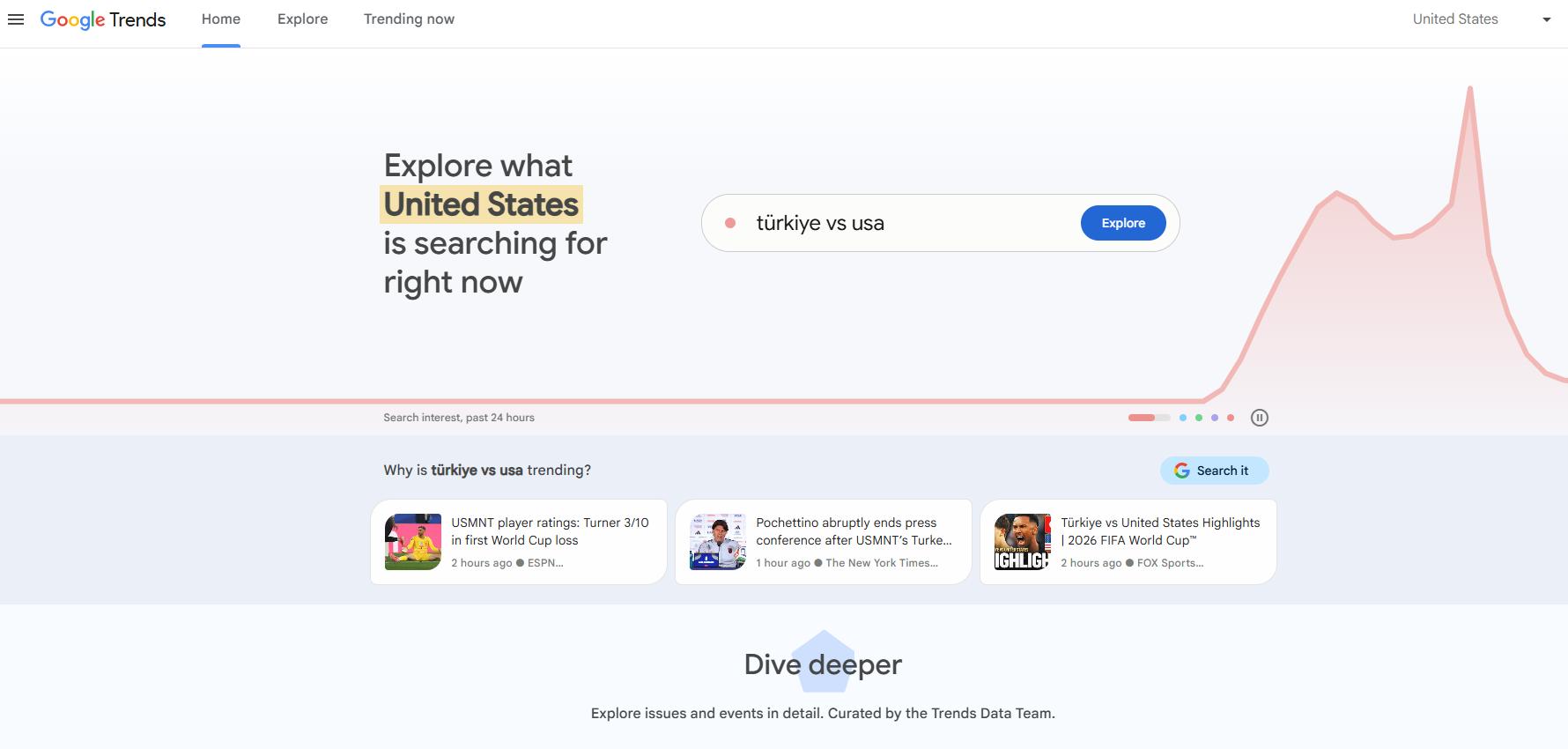
Task: Click the country dropdown arrow
Action: tap(1546, 19)
